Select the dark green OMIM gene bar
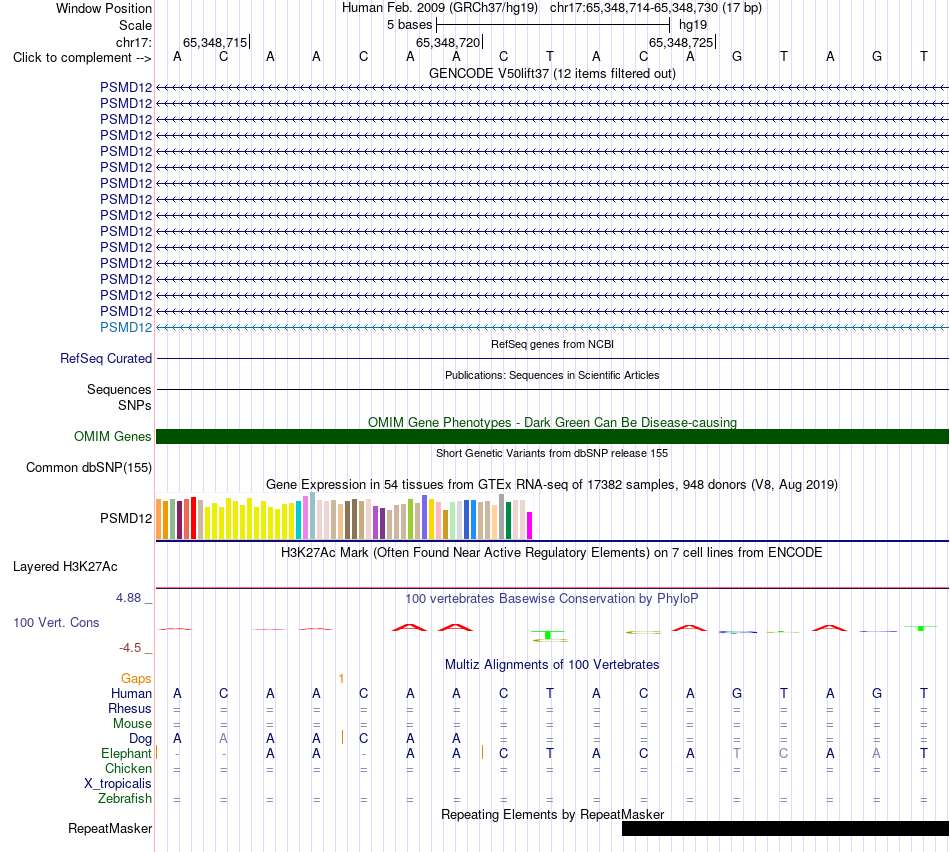Screen dimensions: 950x852 click(x=552, y=436)
